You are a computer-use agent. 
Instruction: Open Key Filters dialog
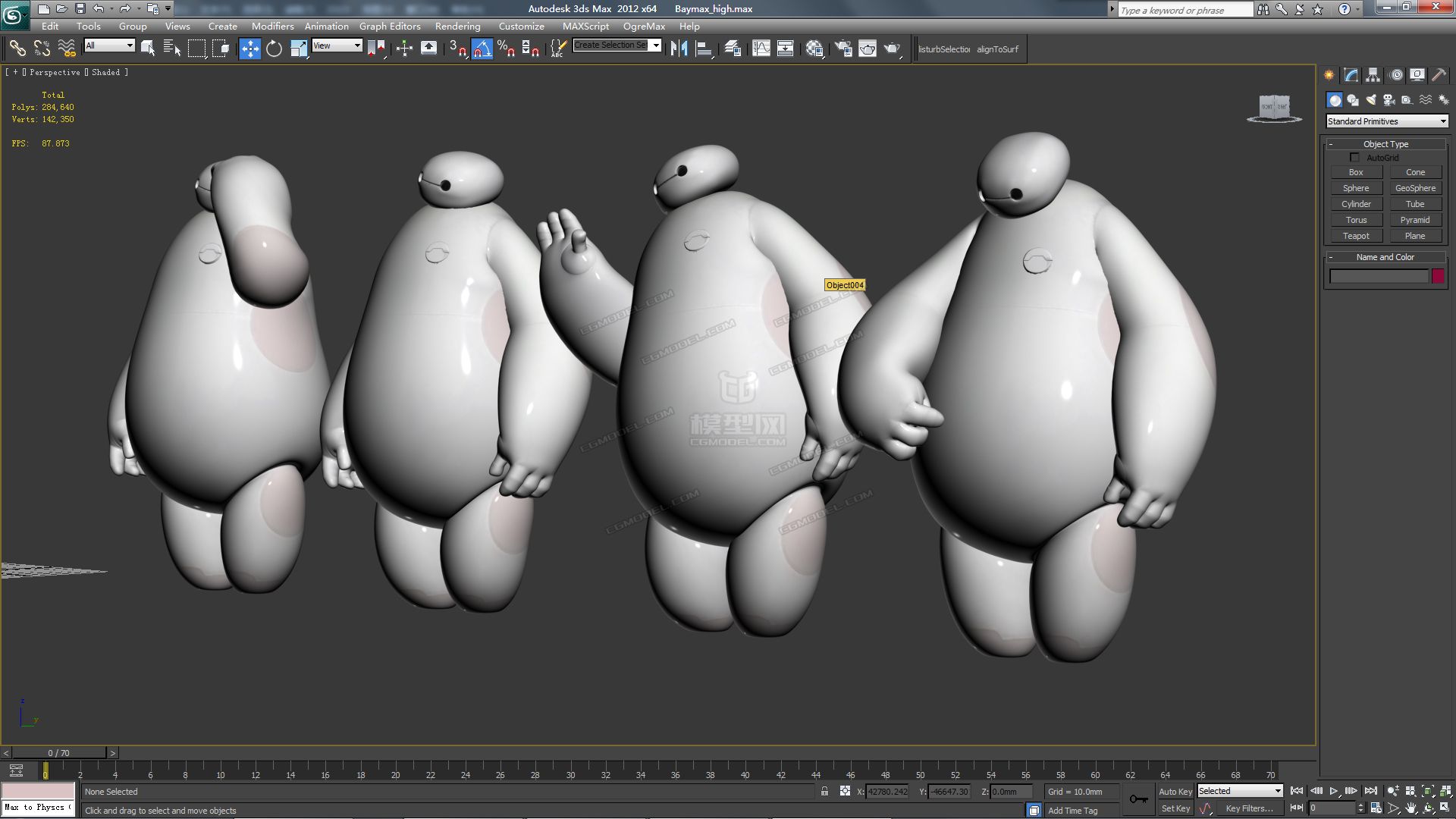pyautogui.click(x=1249, y=808)
